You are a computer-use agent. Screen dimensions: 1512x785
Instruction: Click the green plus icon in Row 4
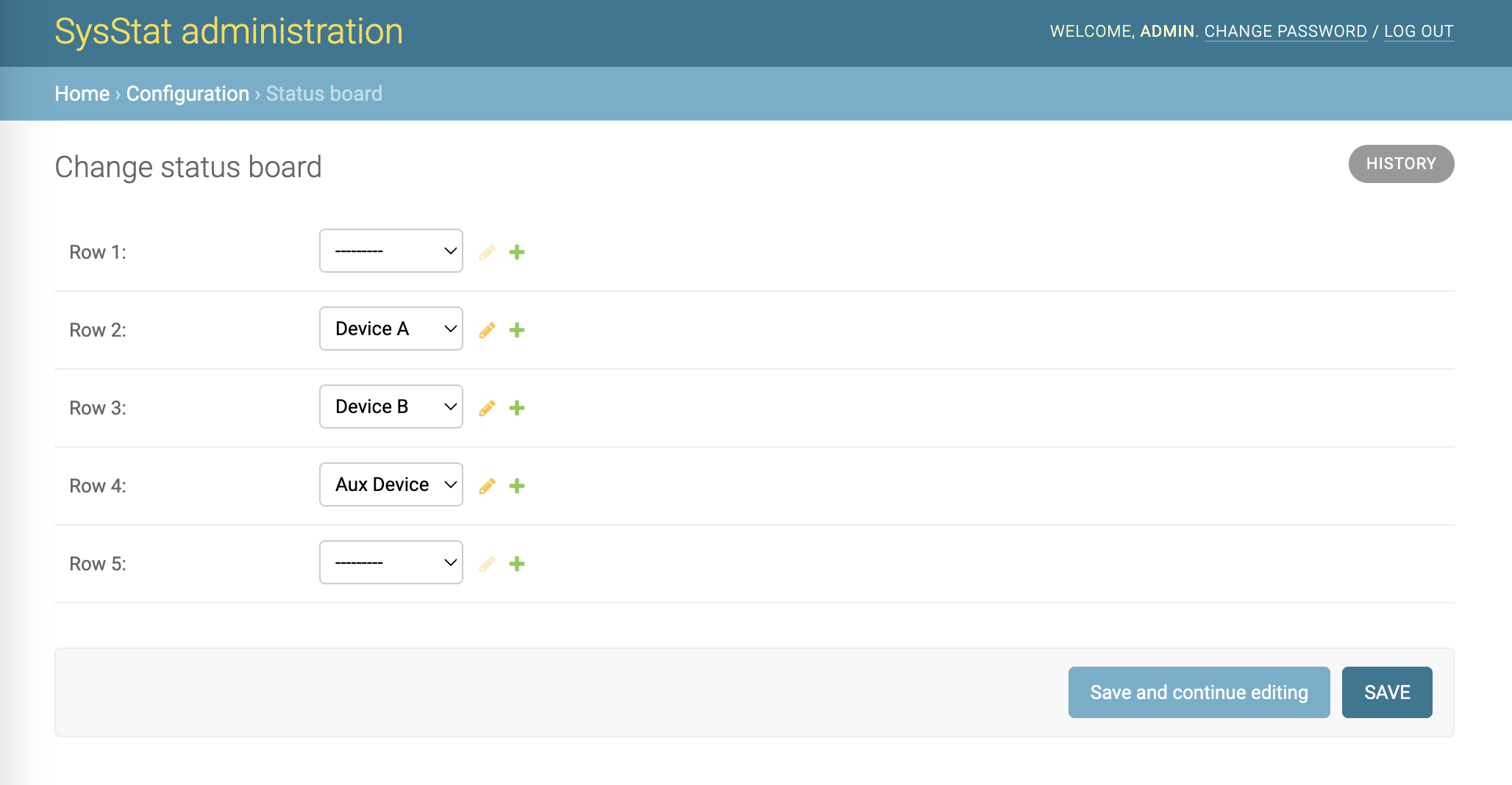[517, 486]
